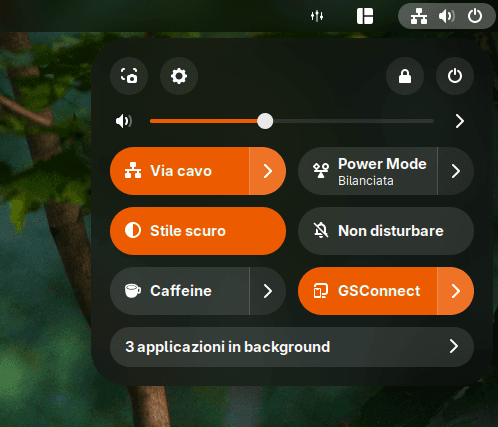Open the tiling layout icon in top bar
Viewport: 498px width, 427px height.
(365, 16)
